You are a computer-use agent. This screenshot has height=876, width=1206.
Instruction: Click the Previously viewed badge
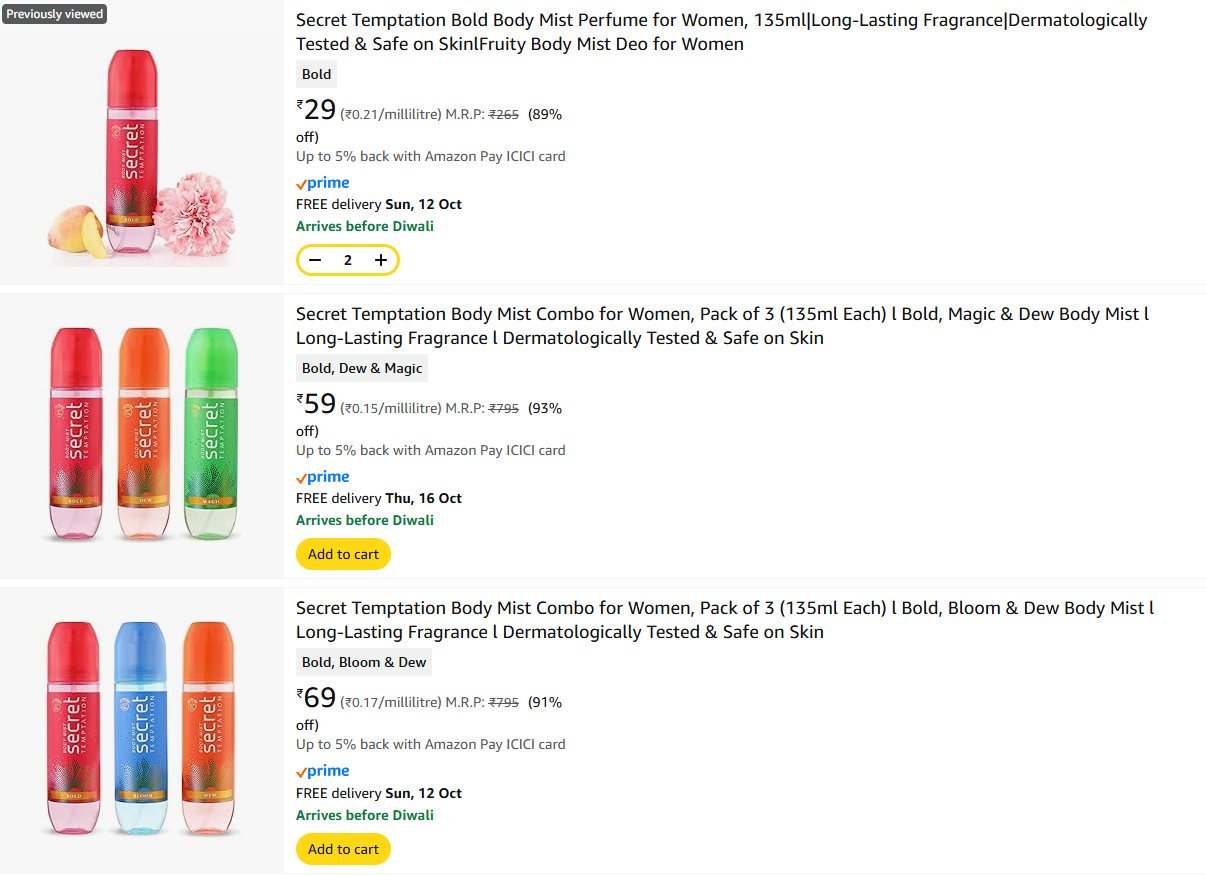(54, 14)
